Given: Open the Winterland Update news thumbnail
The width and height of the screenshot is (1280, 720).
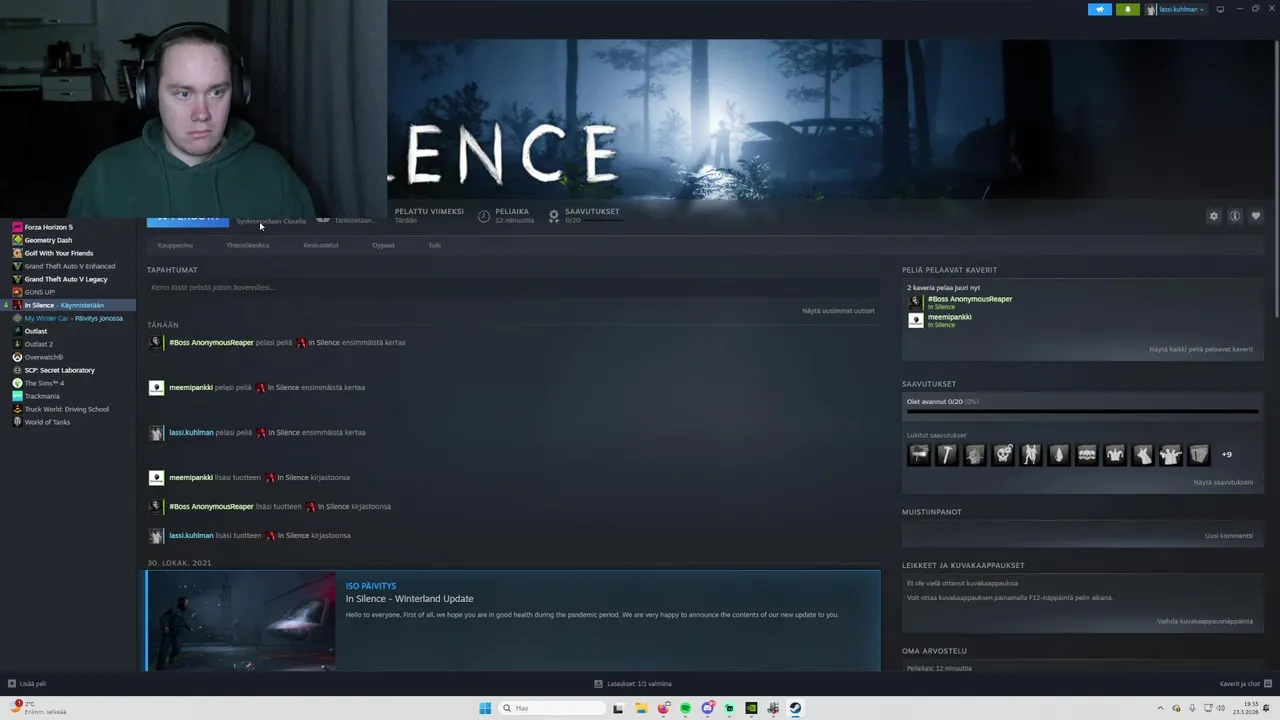Looking at the screenshot, I should tap(241, 621).
